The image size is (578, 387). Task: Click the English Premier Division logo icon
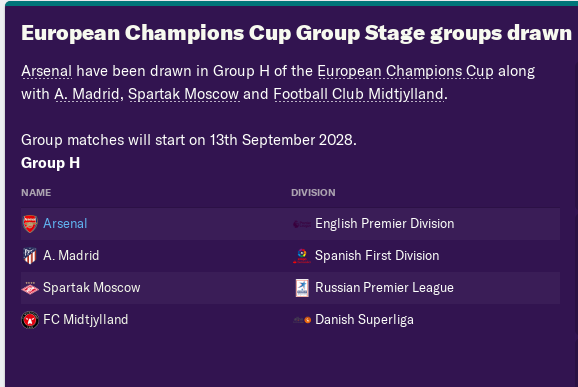(302, 224)
